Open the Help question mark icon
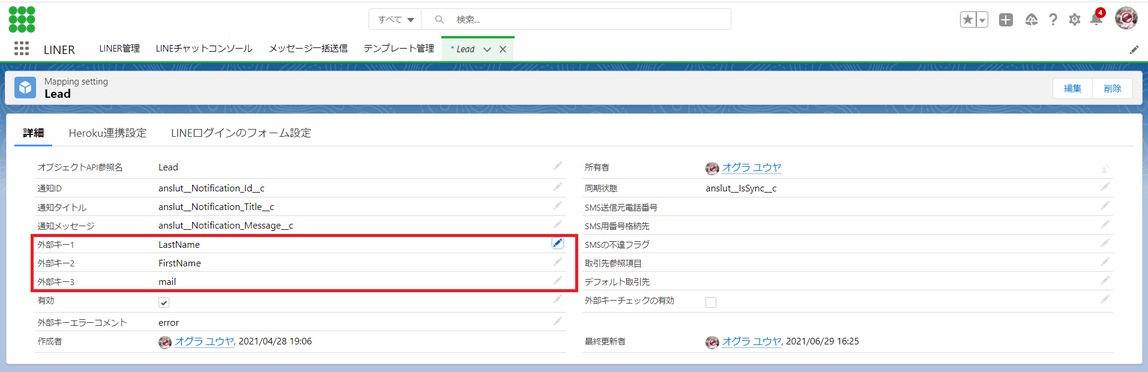The image size is (1148, 372). click(x=1053, y=20)
